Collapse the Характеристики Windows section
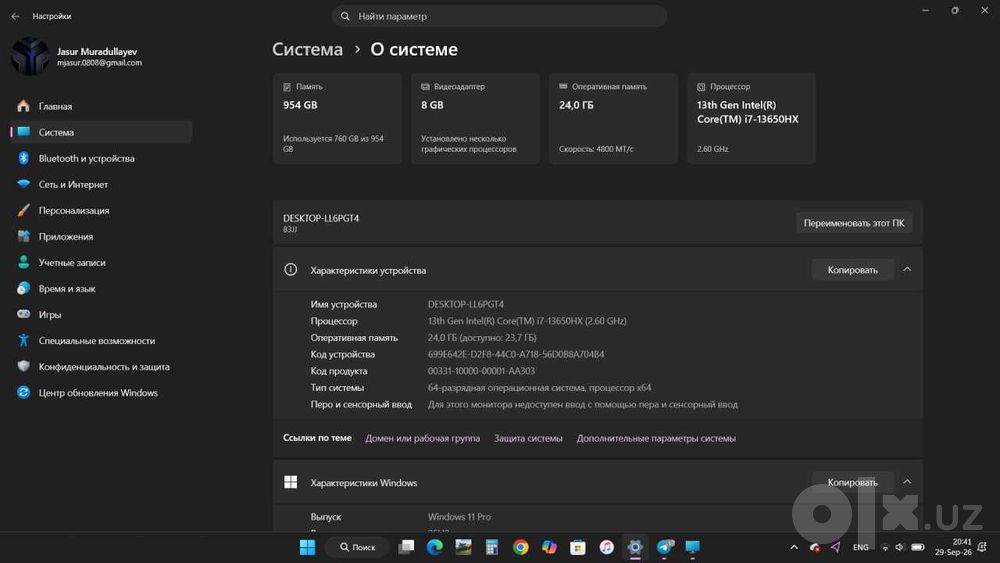 (907, 482)
